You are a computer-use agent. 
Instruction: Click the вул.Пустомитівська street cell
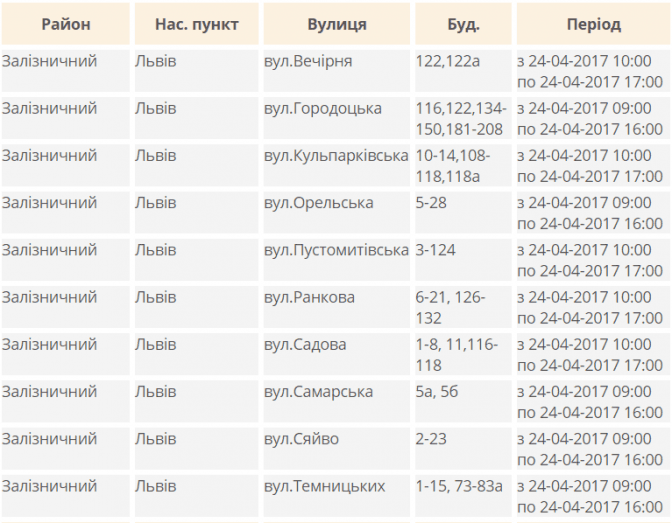[x=336, y=250]
